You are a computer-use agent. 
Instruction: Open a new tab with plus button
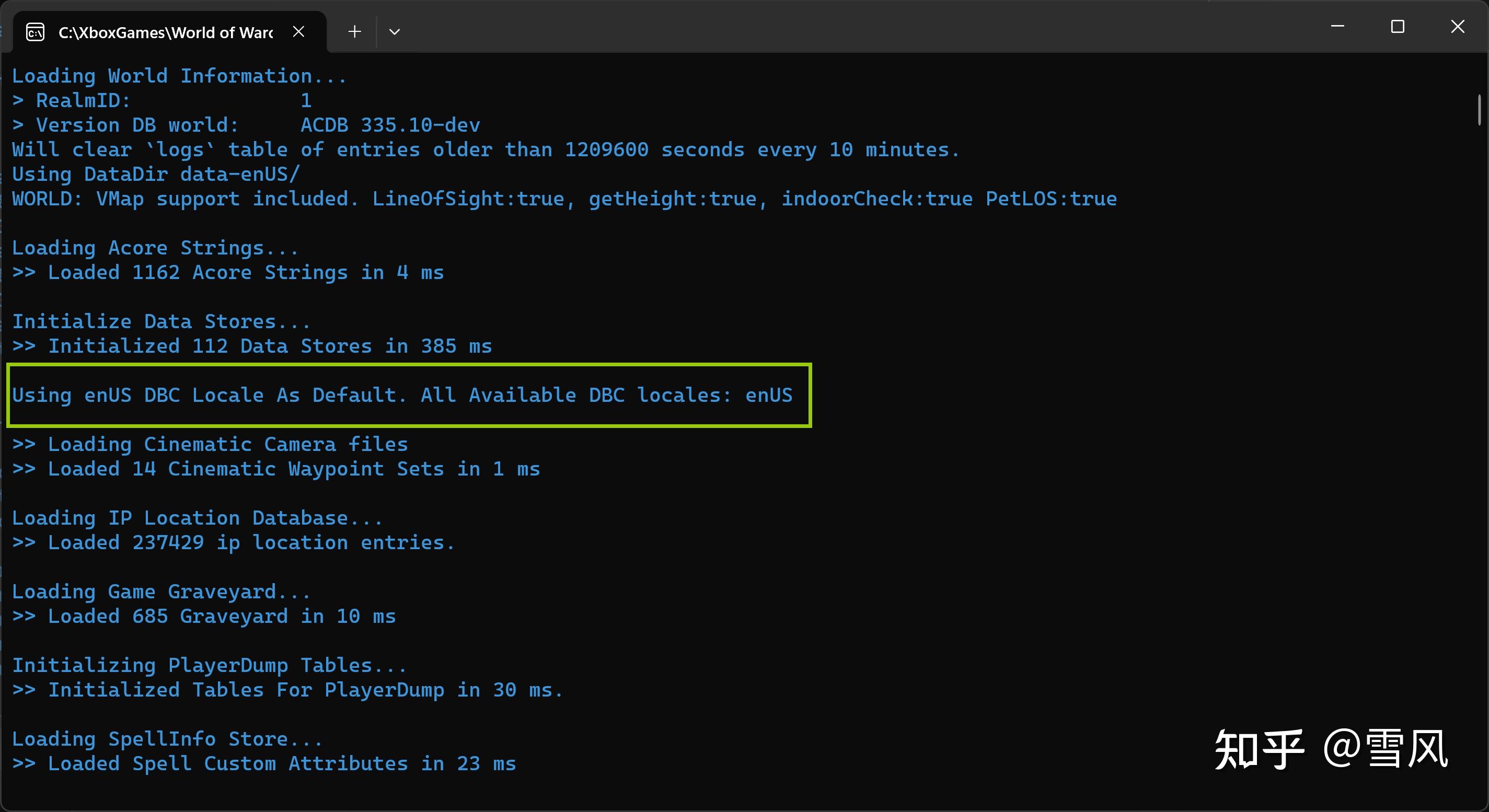click(354, 32)
